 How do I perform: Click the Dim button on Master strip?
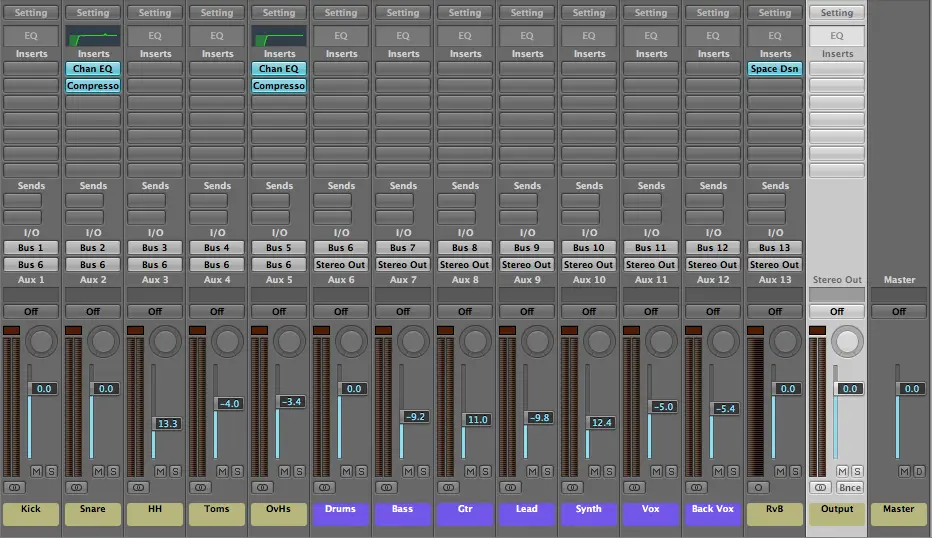(919, 470)
